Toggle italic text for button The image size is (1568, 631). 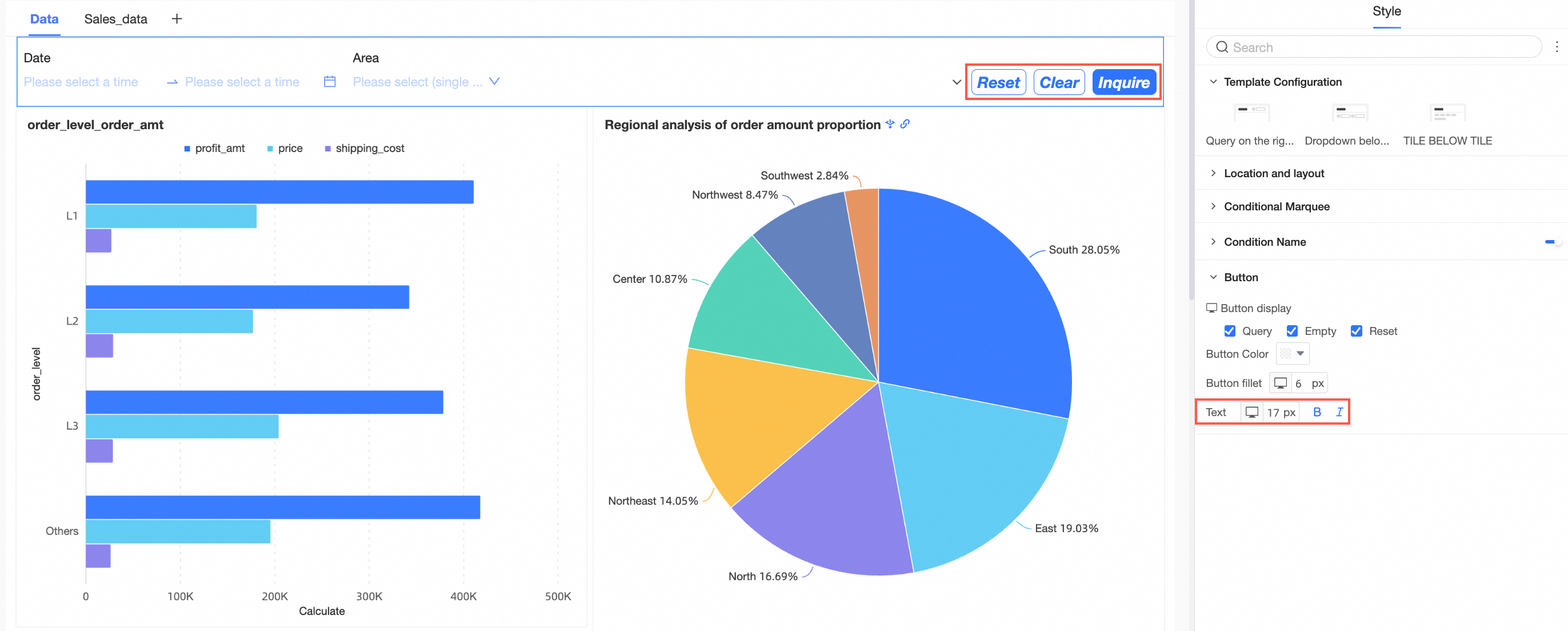click(1339, 412)
